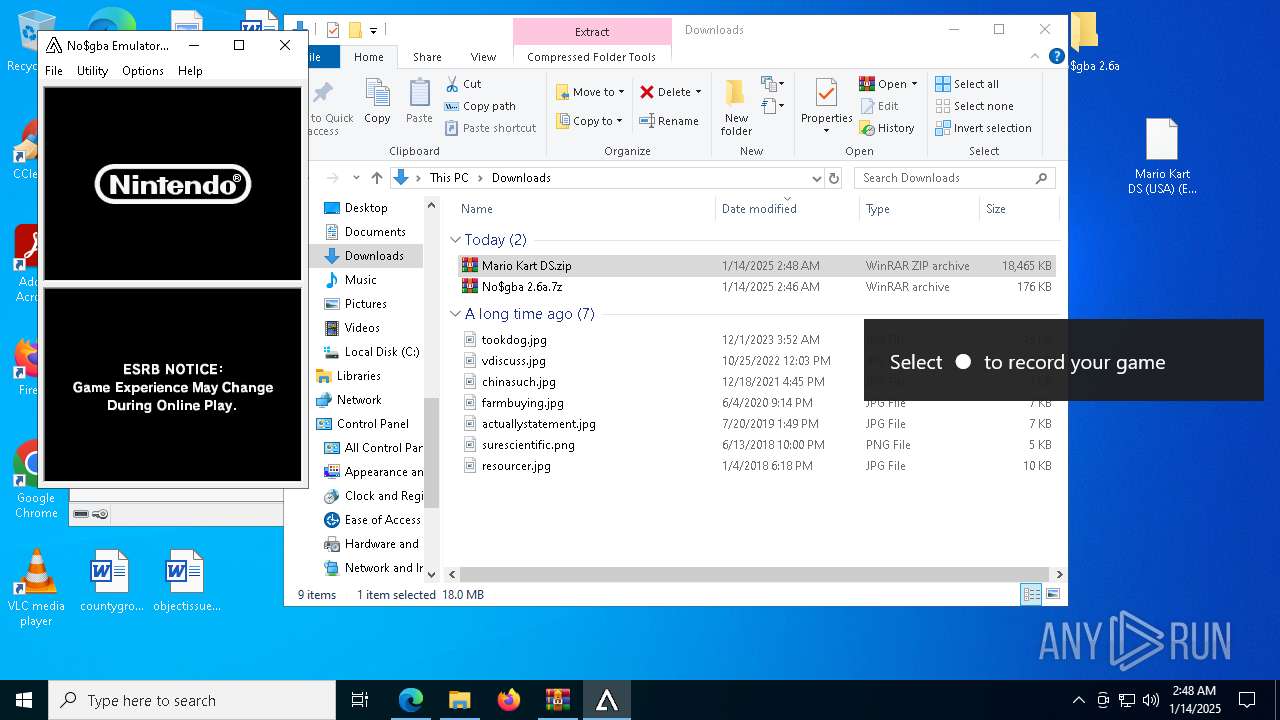
Task: Open Firefox from the taskbar
Action: (x=509, y=700)
